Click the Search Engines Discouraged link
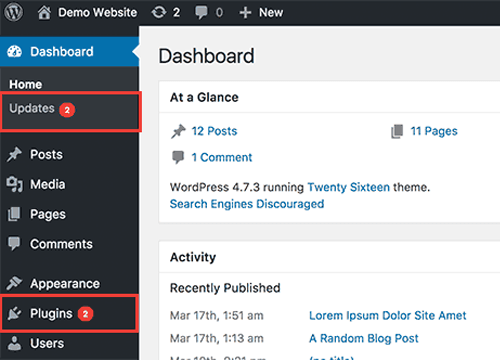This screenshot has height=360, width=500. [247, 204]
